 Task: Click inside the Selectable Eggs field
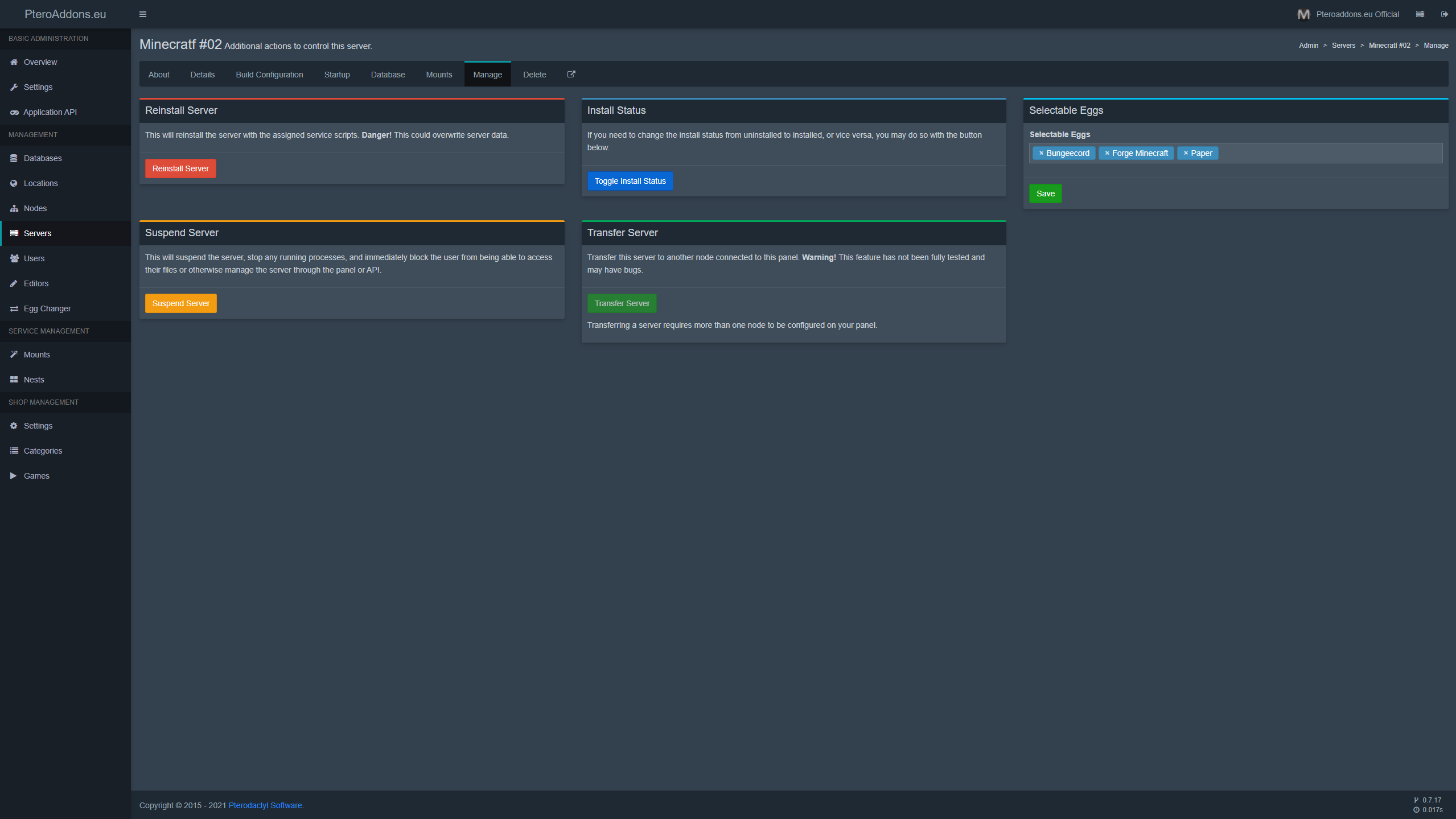1326,153
